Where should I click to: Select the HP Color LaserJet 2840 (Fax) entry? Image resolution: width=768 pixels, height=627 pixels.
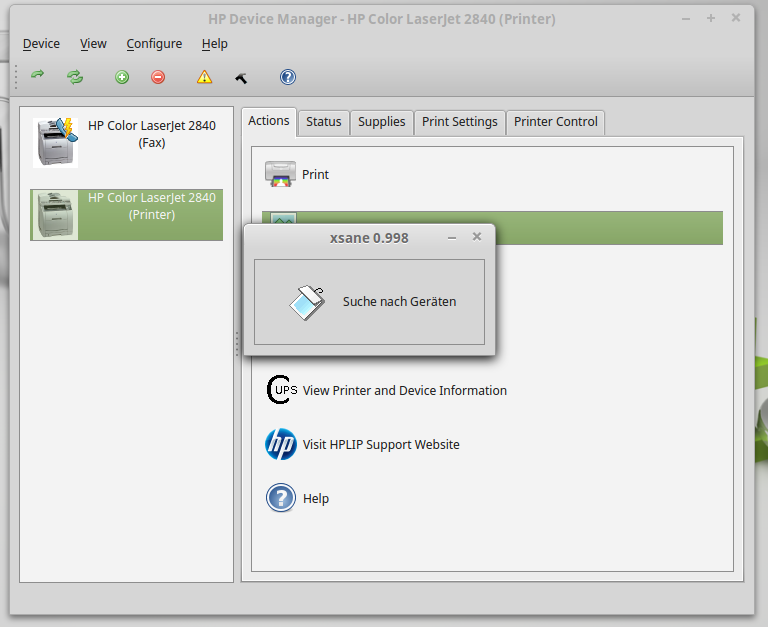point(126,143)
